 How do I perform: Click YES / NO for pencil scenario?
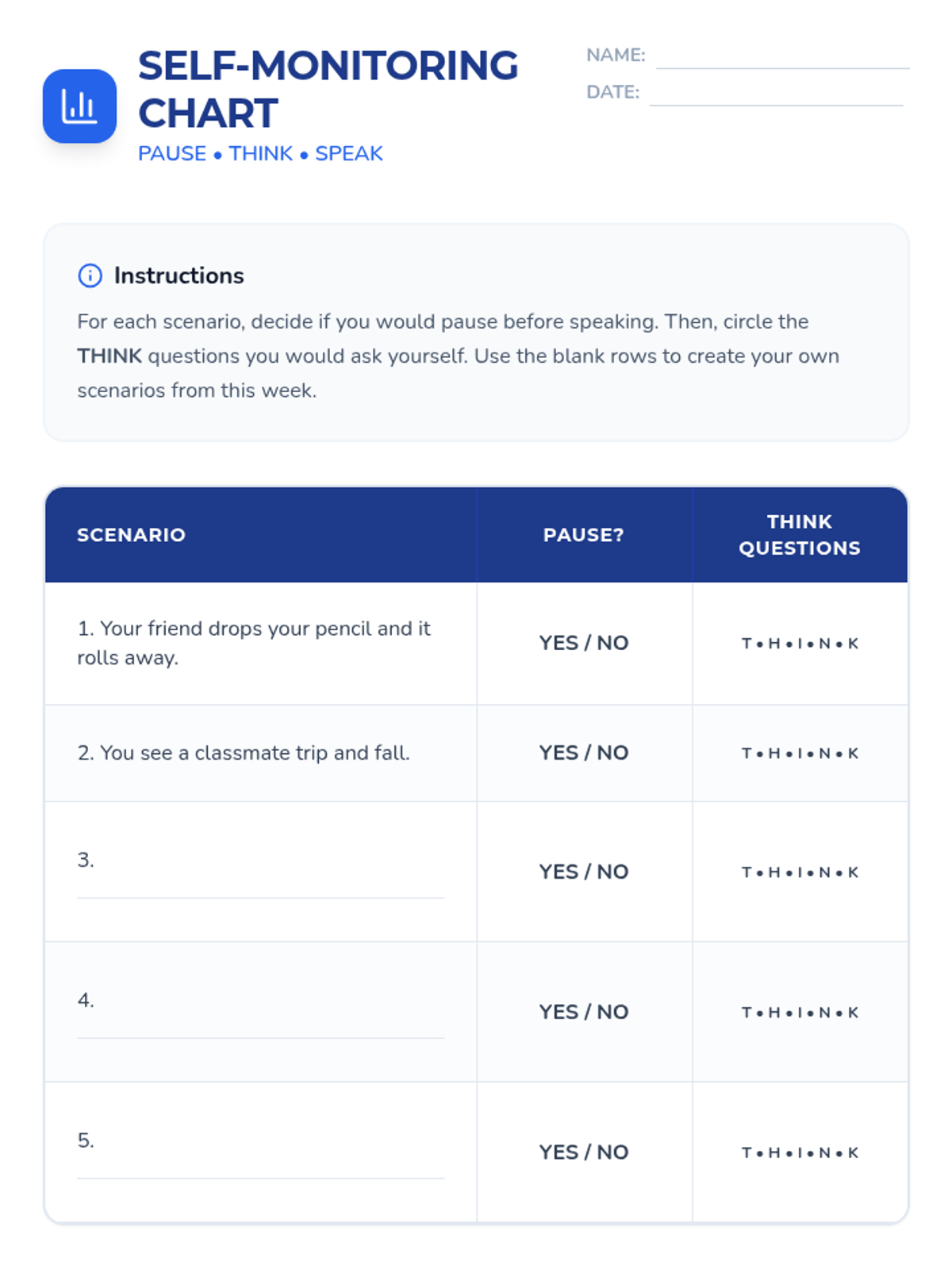click(584, 643)
